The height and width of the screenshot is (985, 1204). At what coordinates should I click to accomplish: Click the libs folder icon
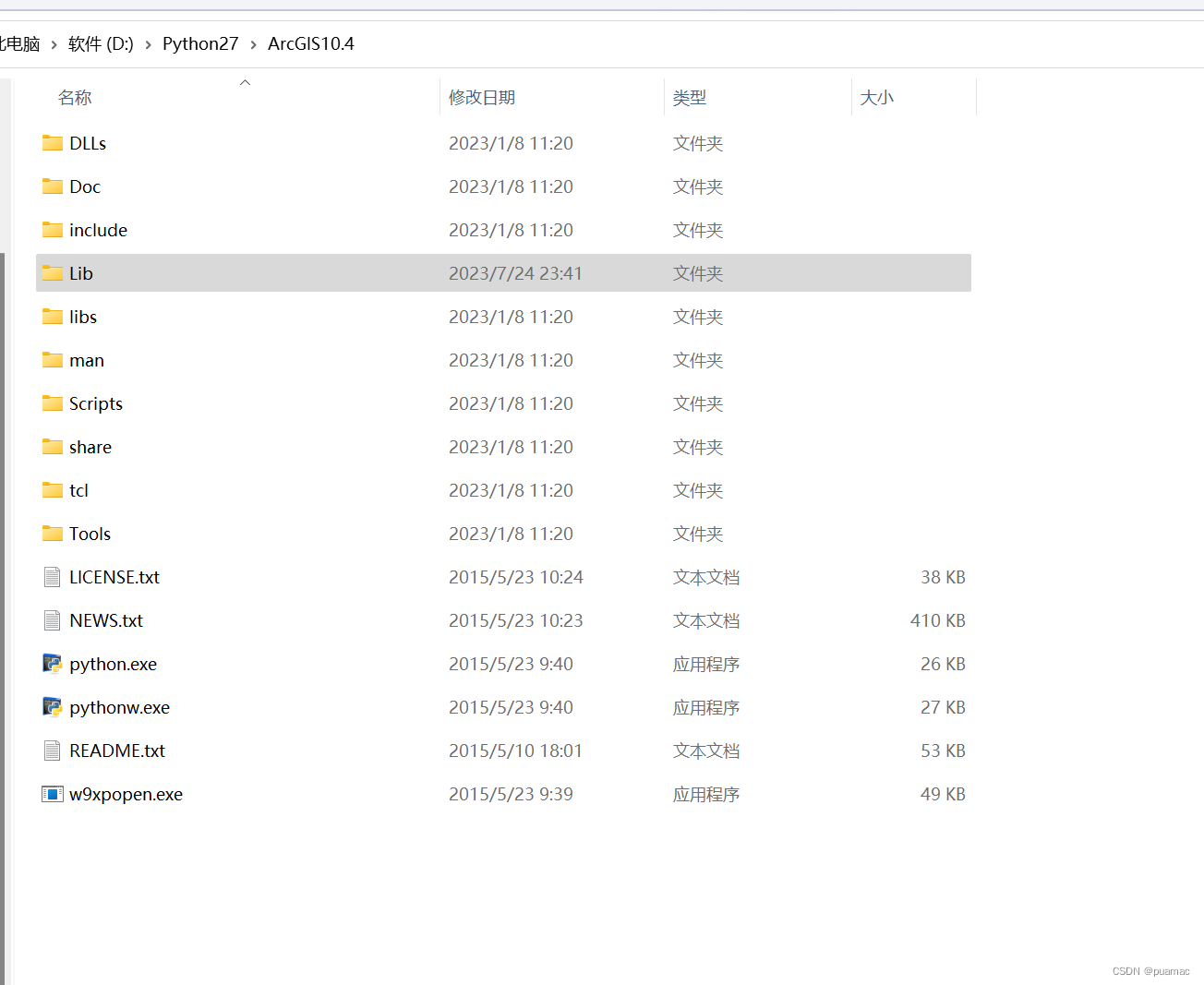click(x=53, y=317)
